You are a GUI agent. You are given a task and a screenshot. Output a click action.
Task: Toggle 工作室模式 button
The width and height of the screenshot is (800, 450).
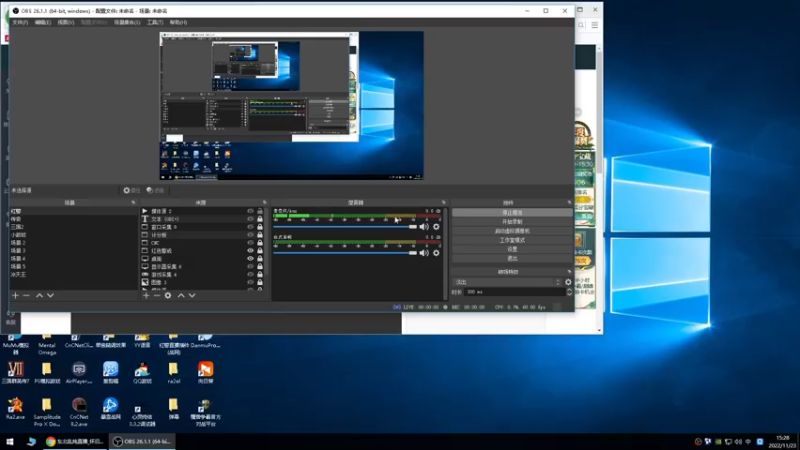(512, 240)
